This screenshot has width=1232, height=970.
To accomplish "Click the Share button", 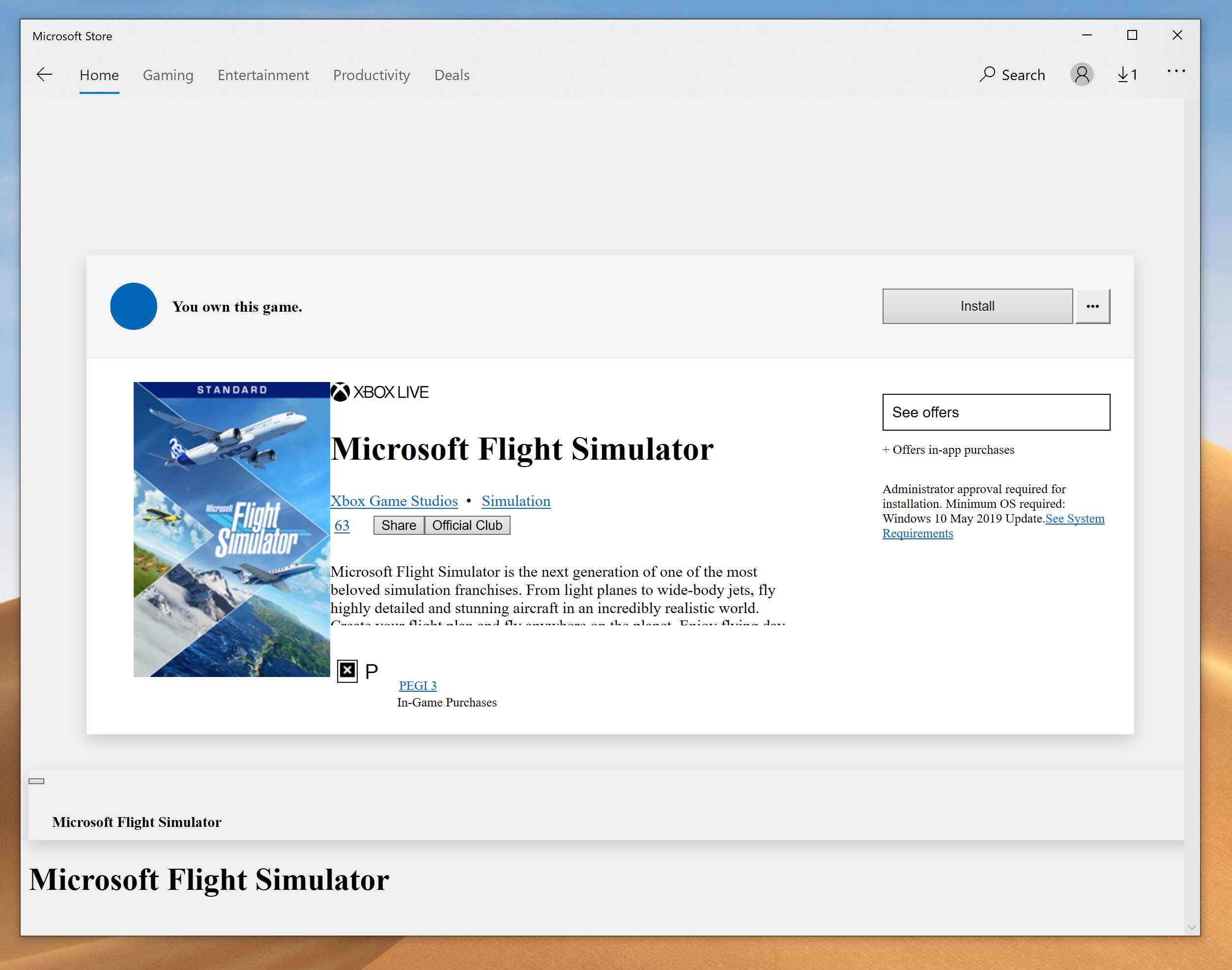I will (399, 526).
